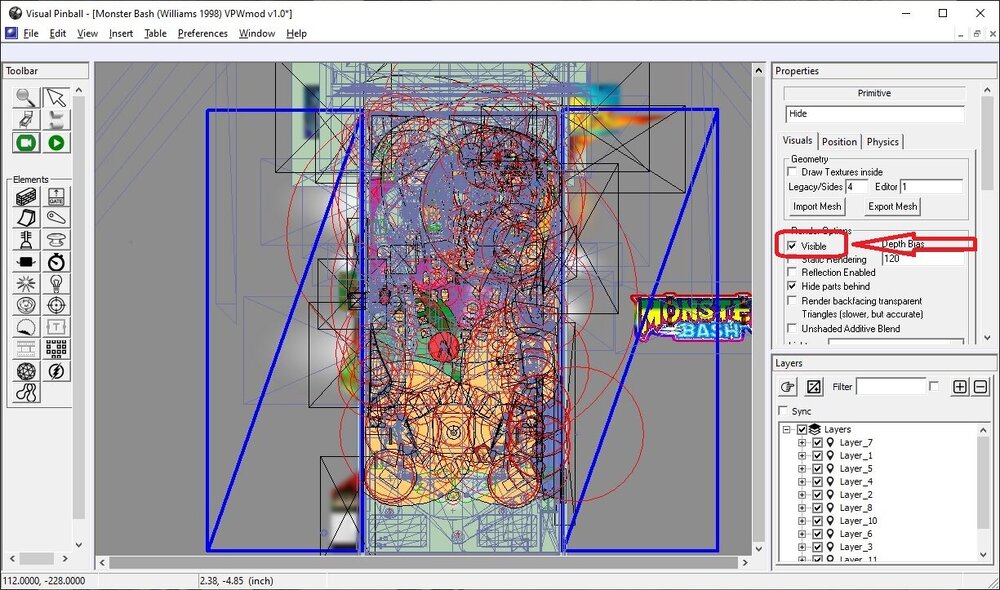Click the primitive name field Hide
Image resolution: width=1000 pixels, height=590 pixels.
click(x=874, y=114)
